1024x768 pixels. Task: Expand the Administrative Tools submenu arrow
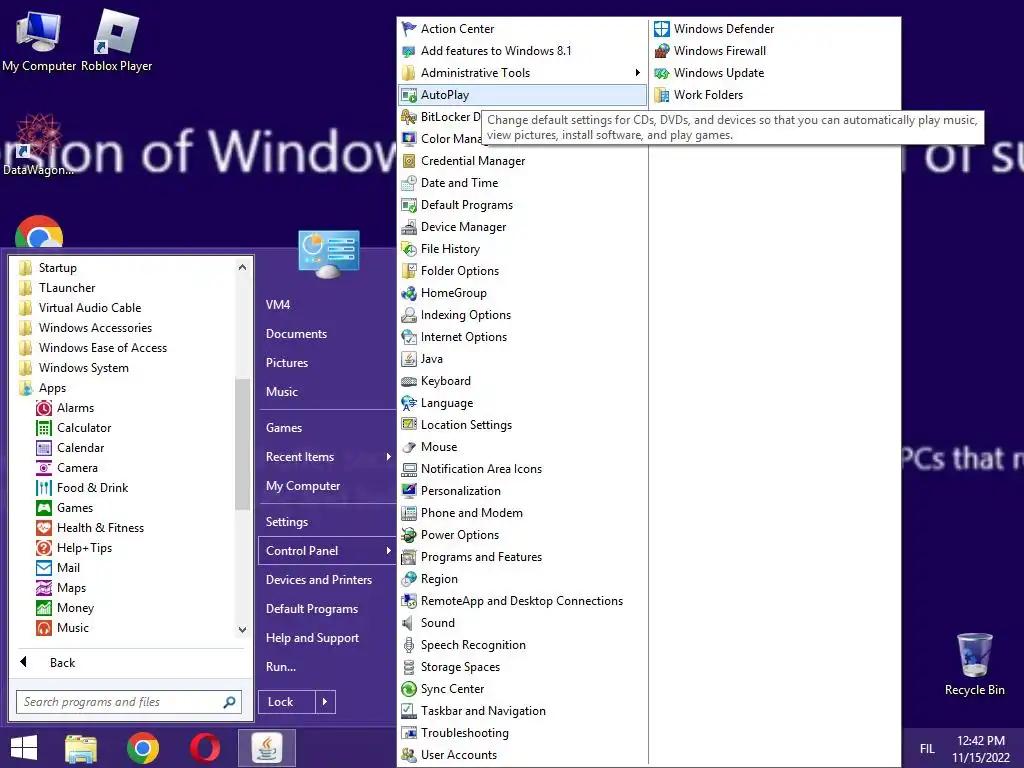[x=637, y=72]
